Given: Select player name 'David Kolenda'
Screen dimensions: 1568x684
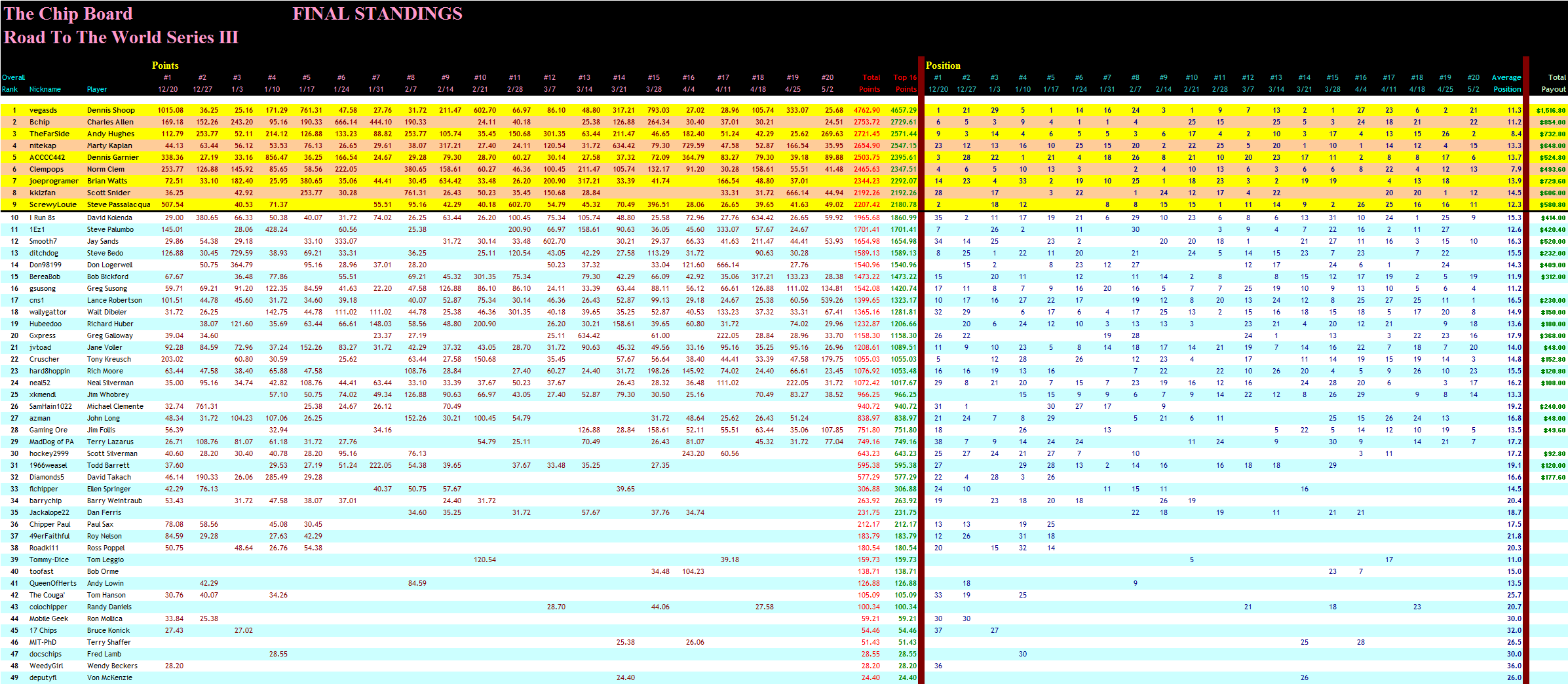Looking at the screenshot, I should pyautogui.click(x=109, y=218).
